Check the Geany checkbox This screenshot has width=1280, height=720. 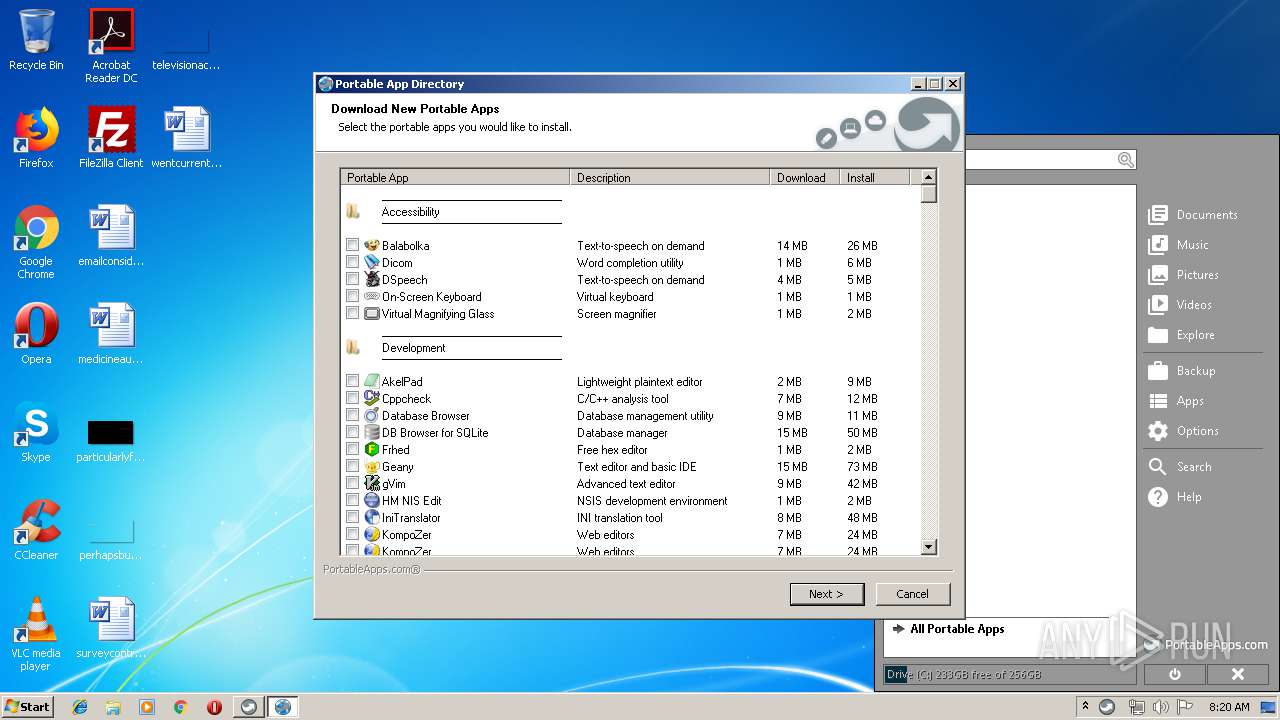pyautogui.click(x=352, y=466)
